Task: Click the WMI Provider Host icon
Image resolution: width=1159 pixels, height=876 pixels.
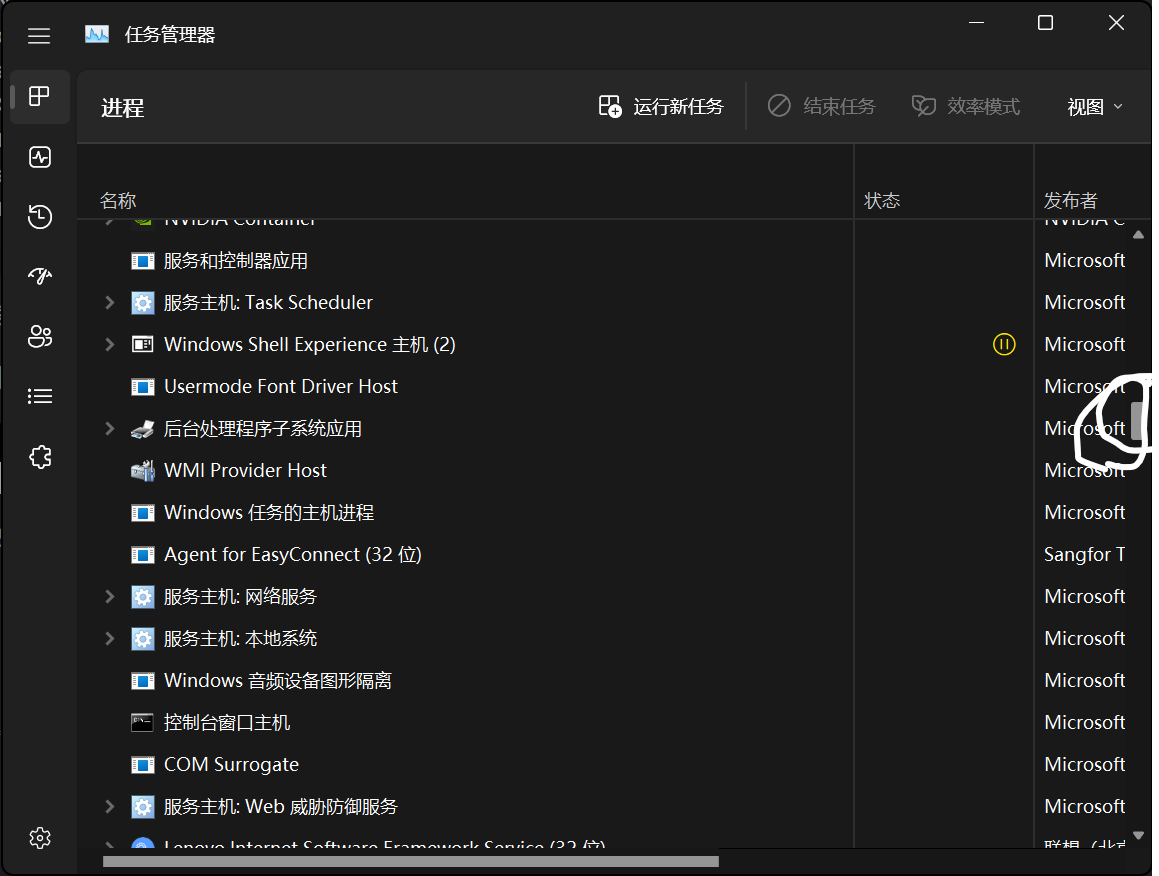Action: click(x=143, y=471)
